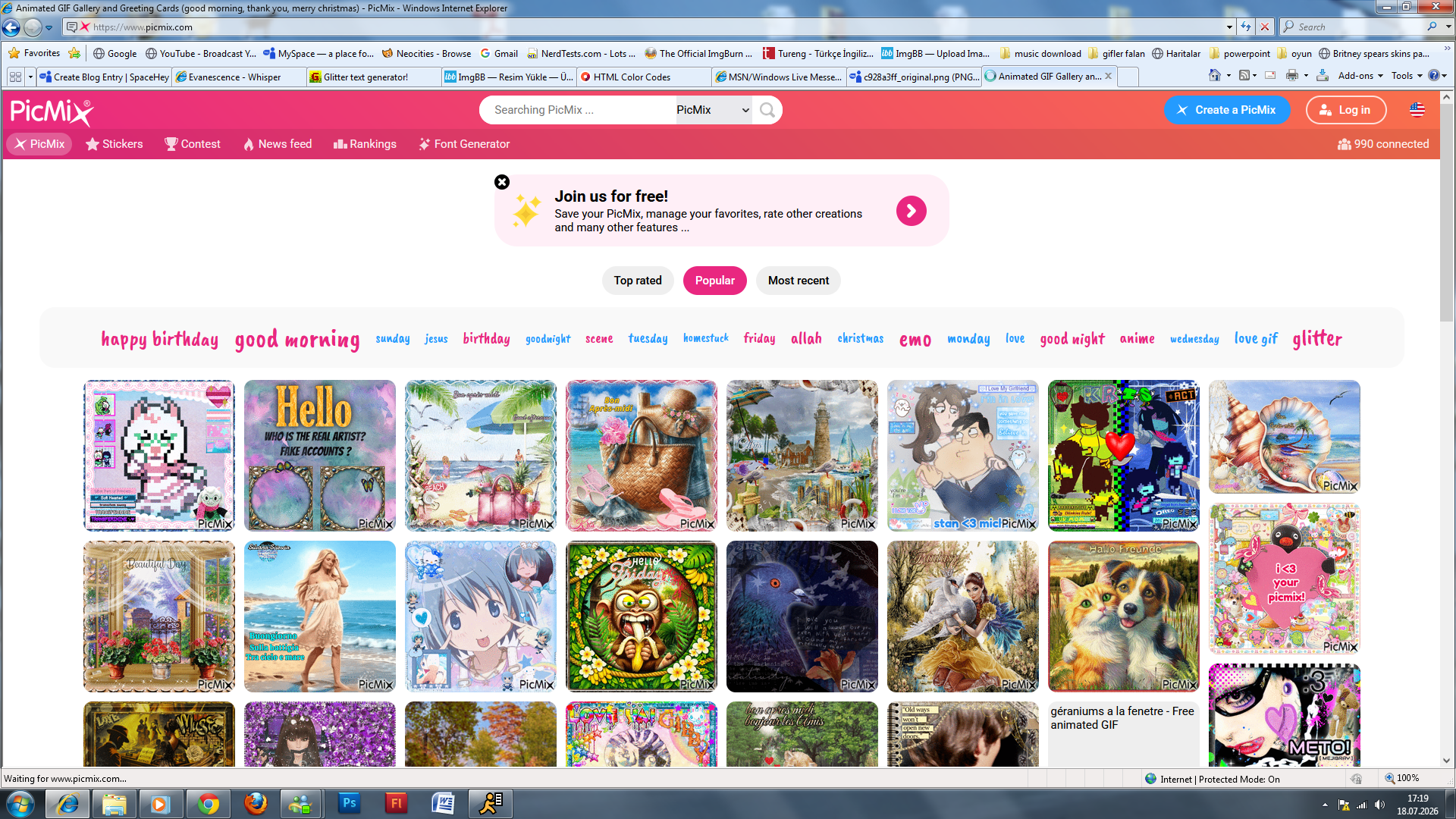Open the glitter tag link
The width and height of the screenshot is (1456, 819).
1317,338
